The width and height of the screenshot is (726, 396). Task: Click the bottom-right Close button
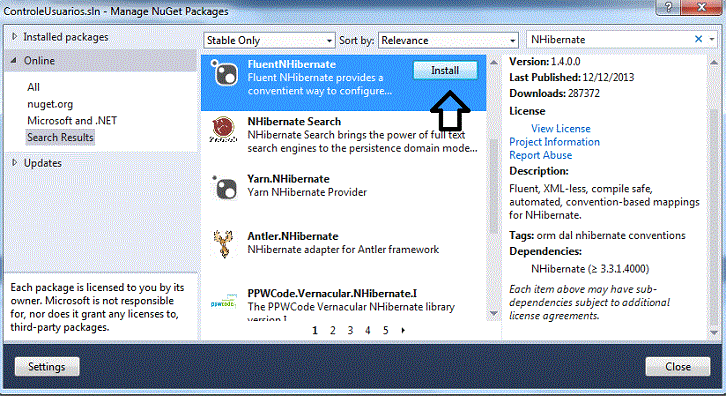click(678, 367)
